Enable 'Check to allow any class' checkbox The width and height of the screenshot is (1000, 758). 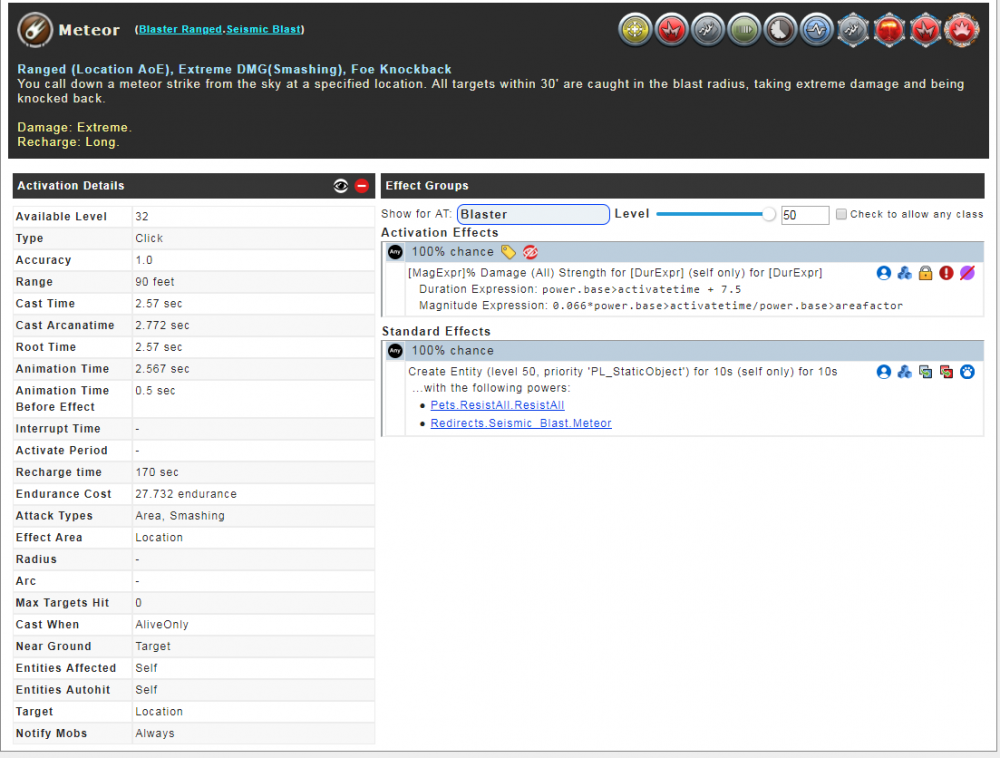coord(841,214)
